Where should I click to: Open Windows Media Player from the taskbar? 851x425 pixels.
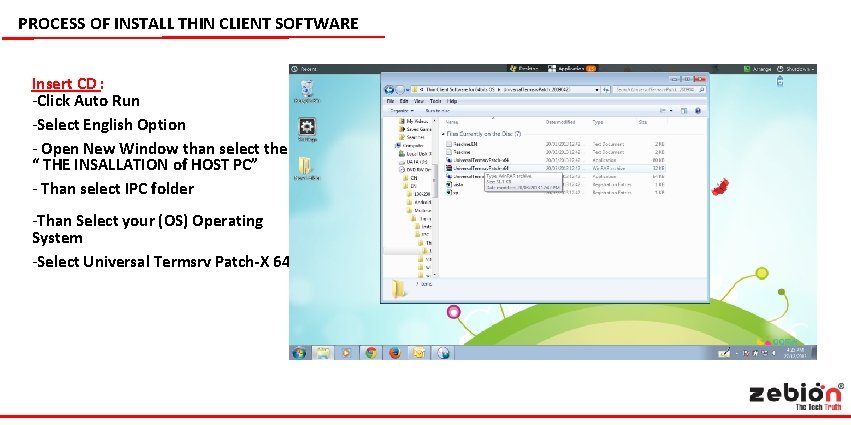pos(346,353)
